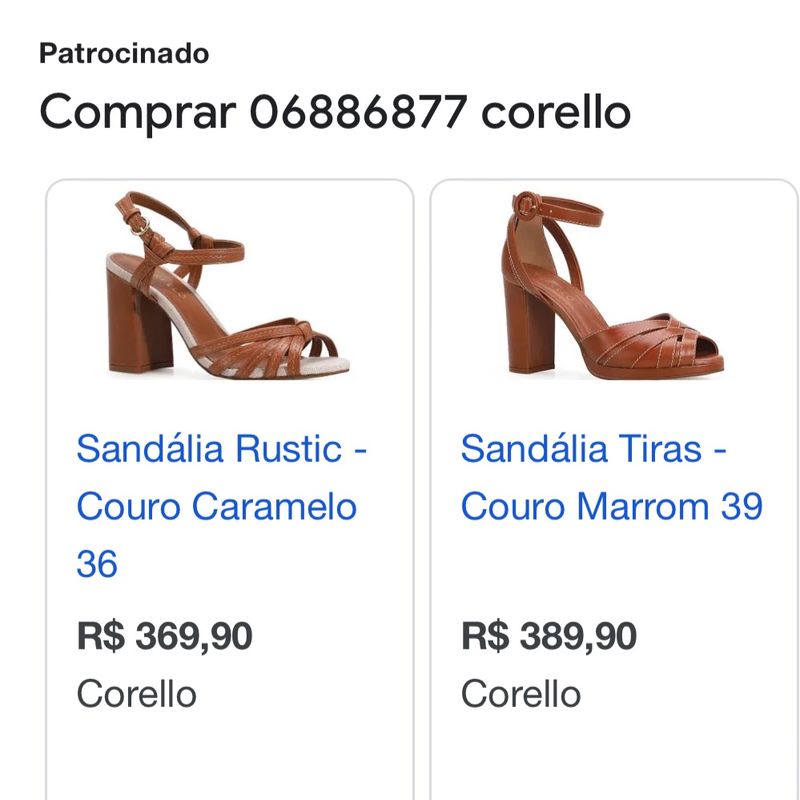Click the 'Couro Caramelo' title line
This screenshot has height=800, width=800.
click(x=216, y=506)
